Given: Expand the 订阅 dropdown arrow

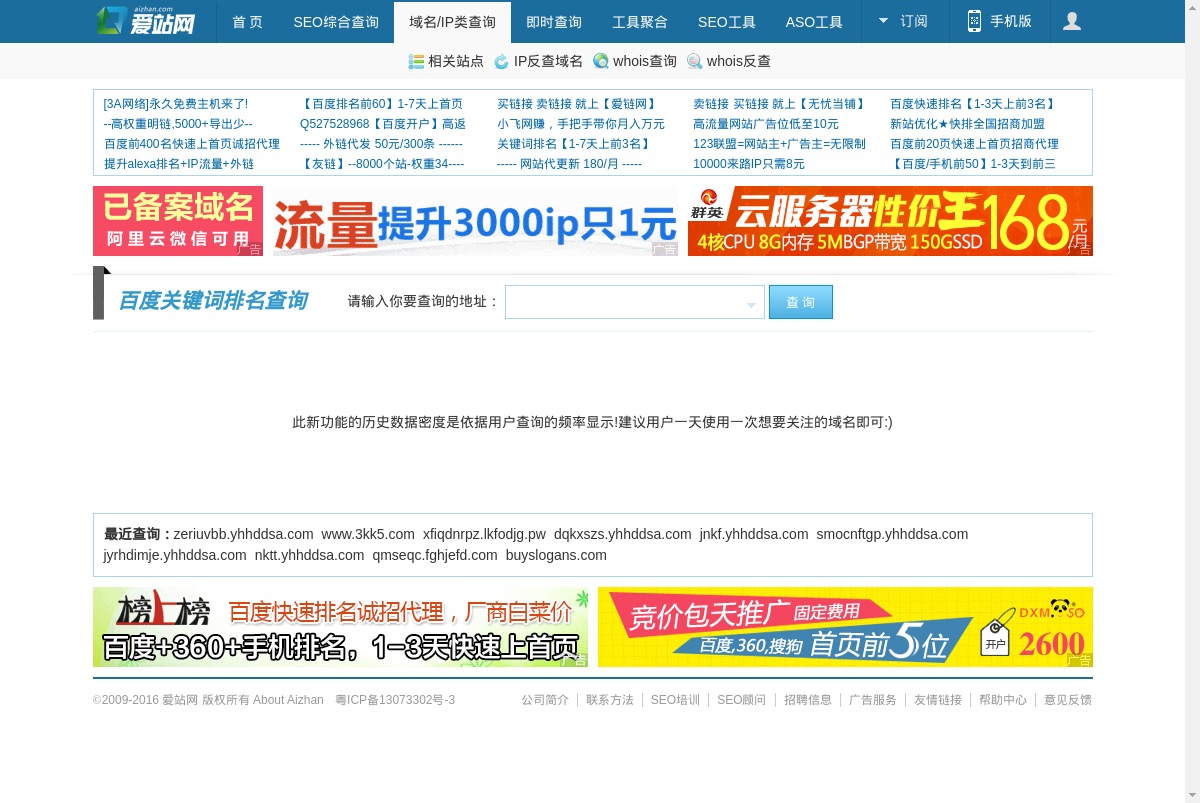Looking at the screenshot, I should 883,20.
